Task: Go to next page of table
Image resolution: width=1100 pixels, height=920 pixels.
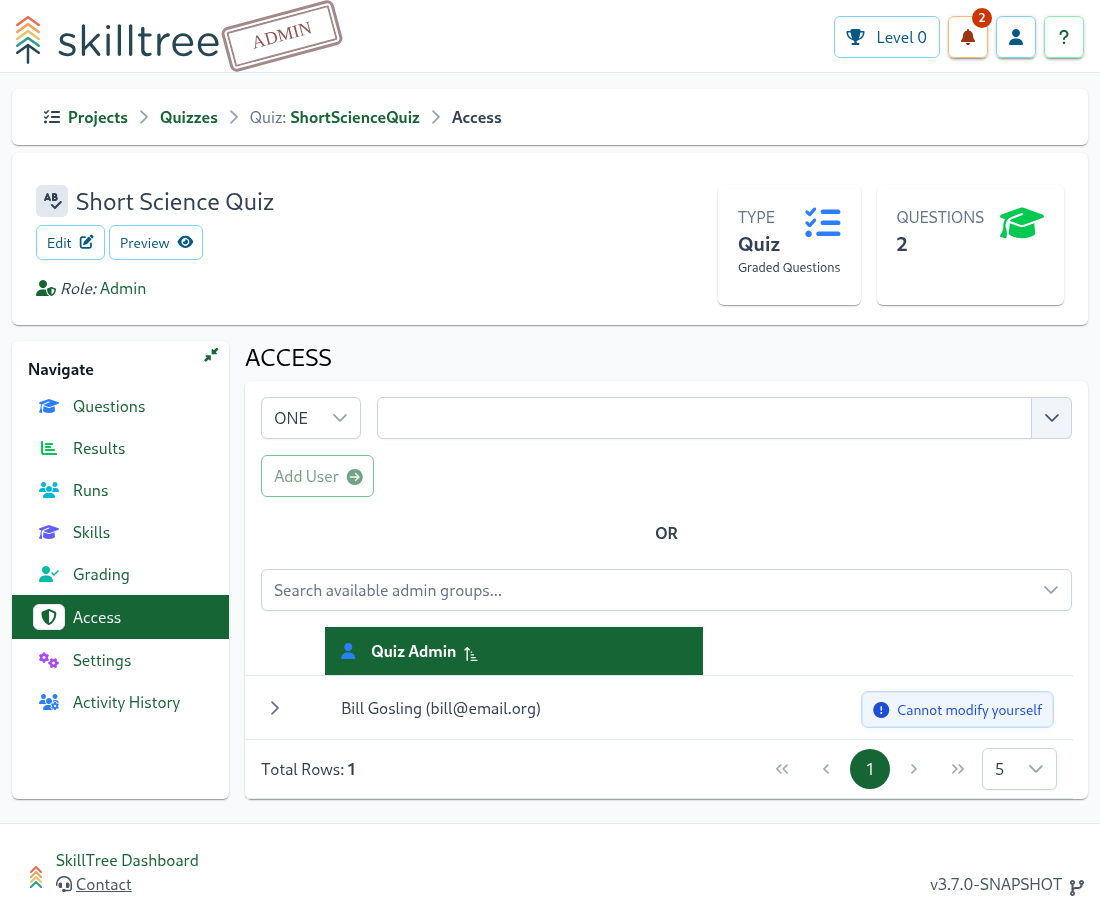Action: click(x=913, y=769)
